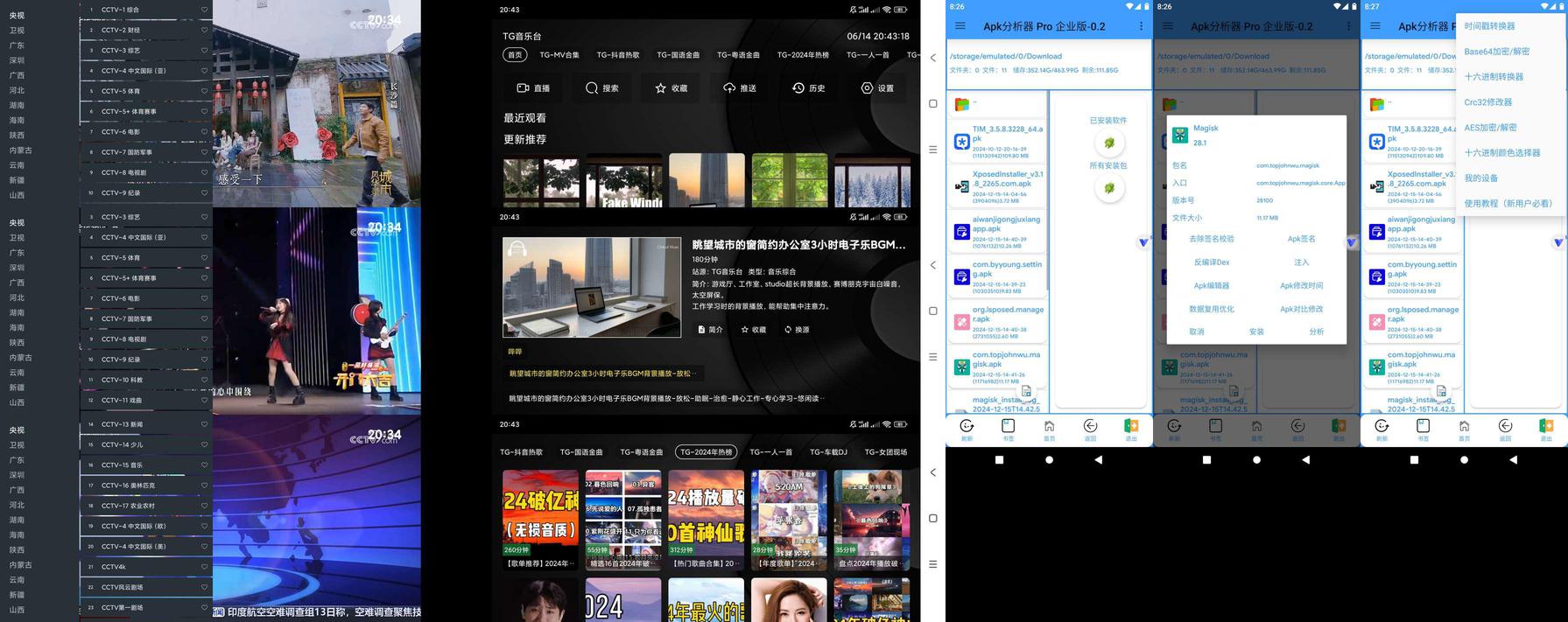The width and height of the screenshot is (1568, 622).
Task: Tap the Android icon under 所有安装包
Action: [x=1108, y=188]
